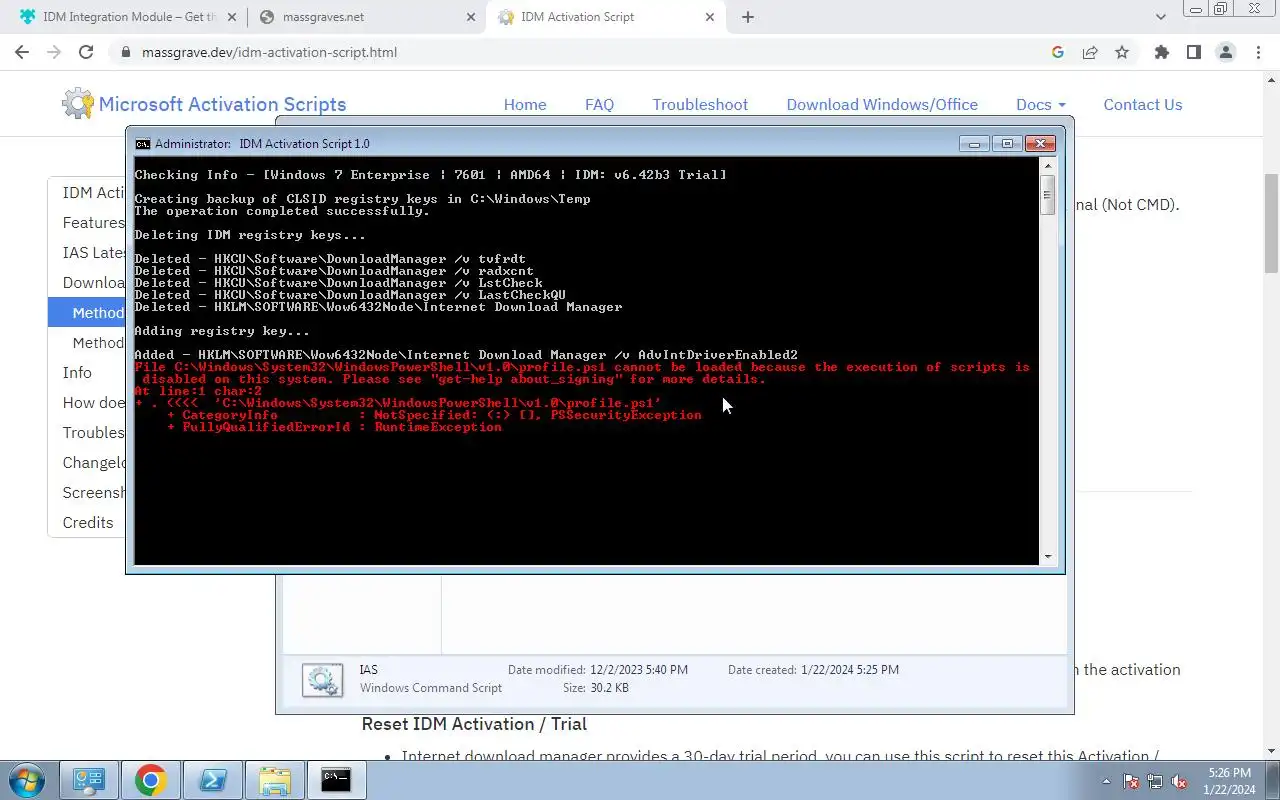Open the Chrome profile avatar

coord(1226,52)
